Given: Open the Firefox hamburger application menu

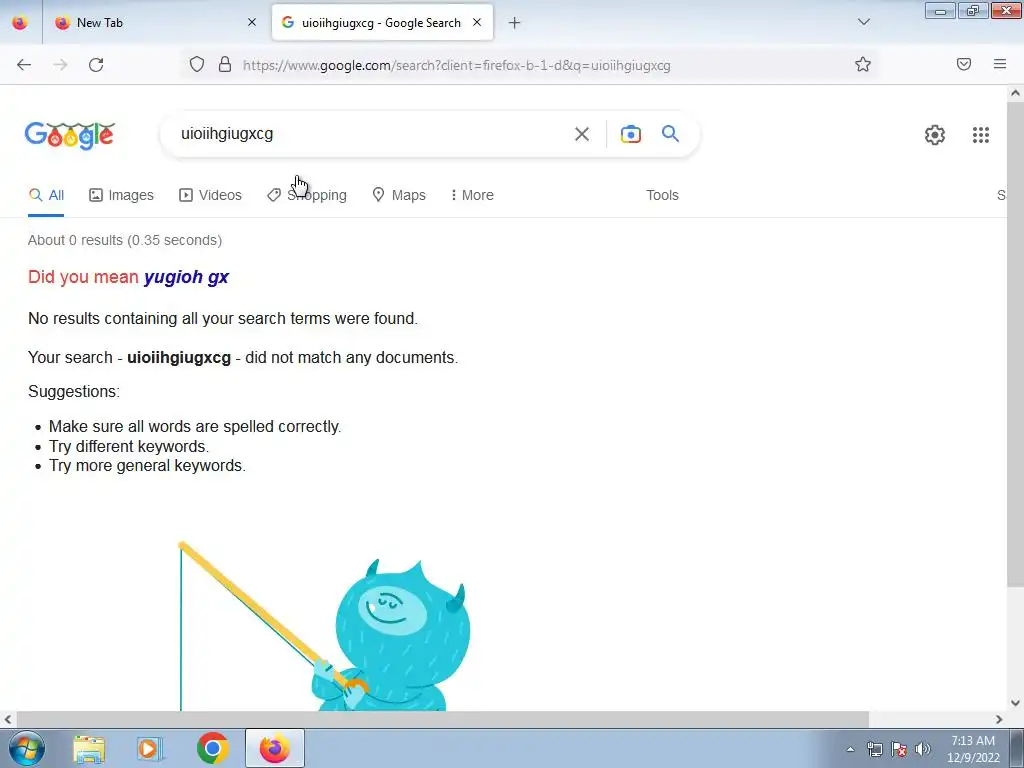Looking at the screenshot, I should tap(1000, 64).
